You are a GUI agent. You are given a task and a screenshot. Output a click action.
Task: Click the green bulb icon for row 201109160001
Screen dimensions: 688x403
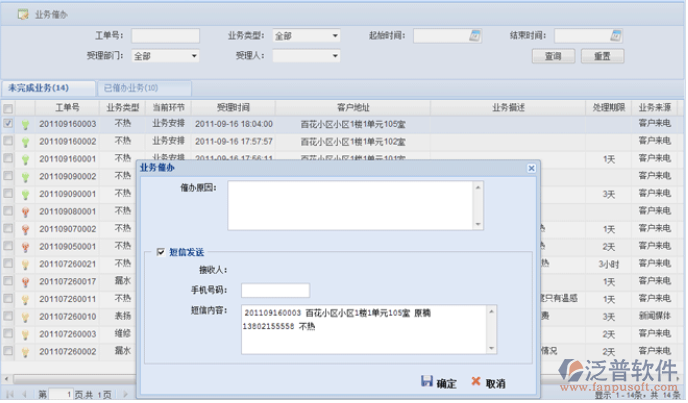pyautogui.click(x=25, y=160)
